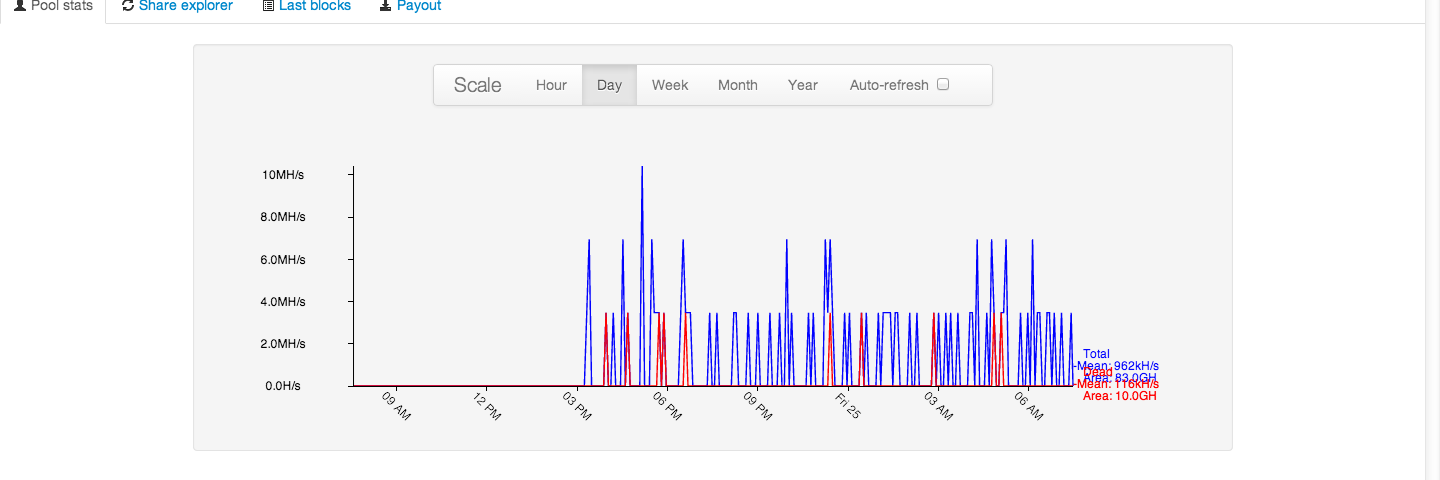Click the 12 PM time label

click(x=487, y=406)
